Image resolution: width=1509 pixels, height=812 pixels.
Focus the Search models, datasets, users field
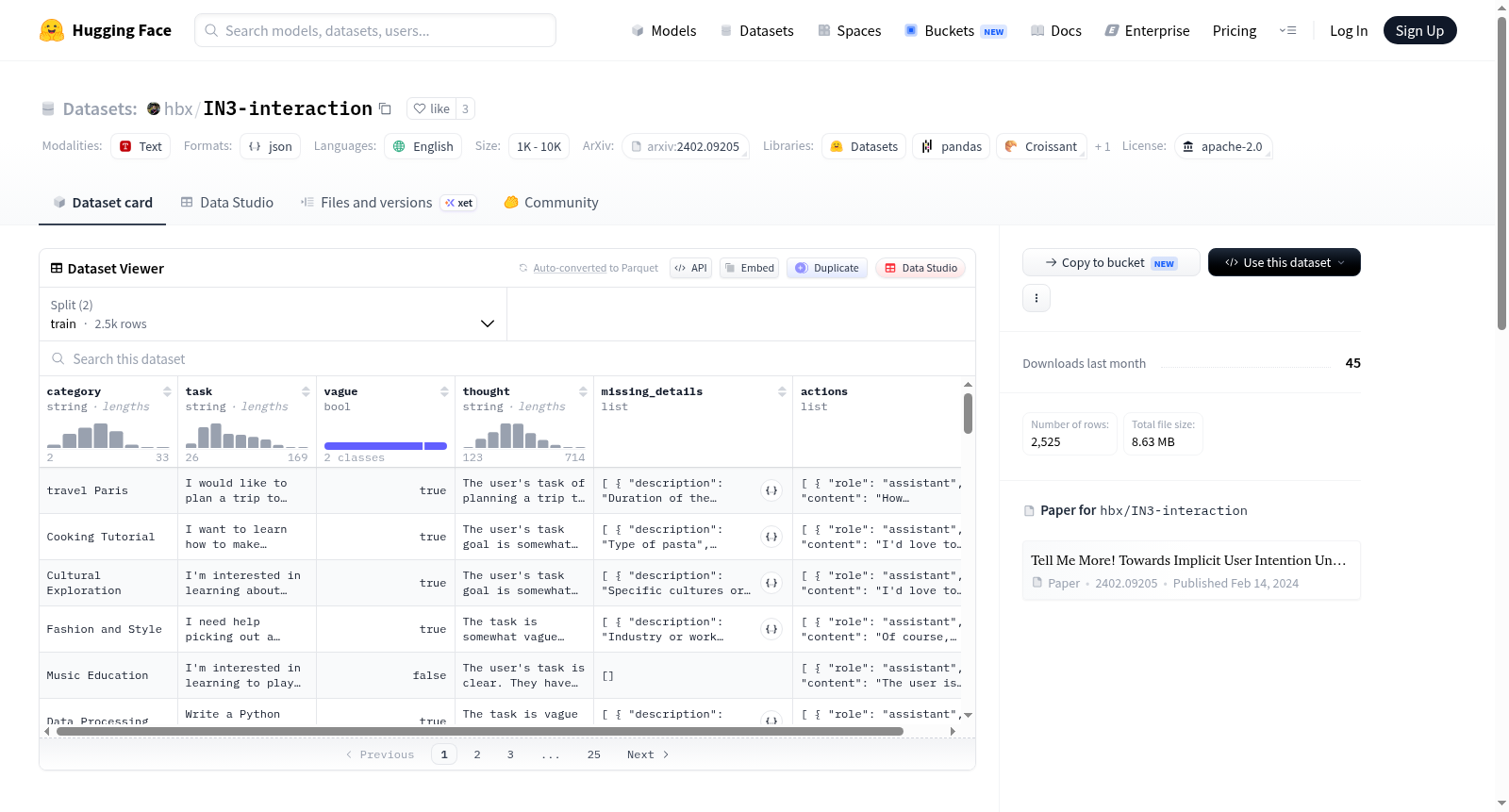(375, 30)
